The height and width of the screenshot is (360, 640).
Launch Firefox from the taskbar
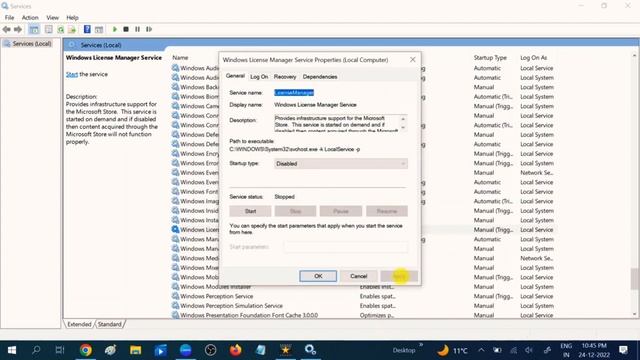tap(236, 350)
